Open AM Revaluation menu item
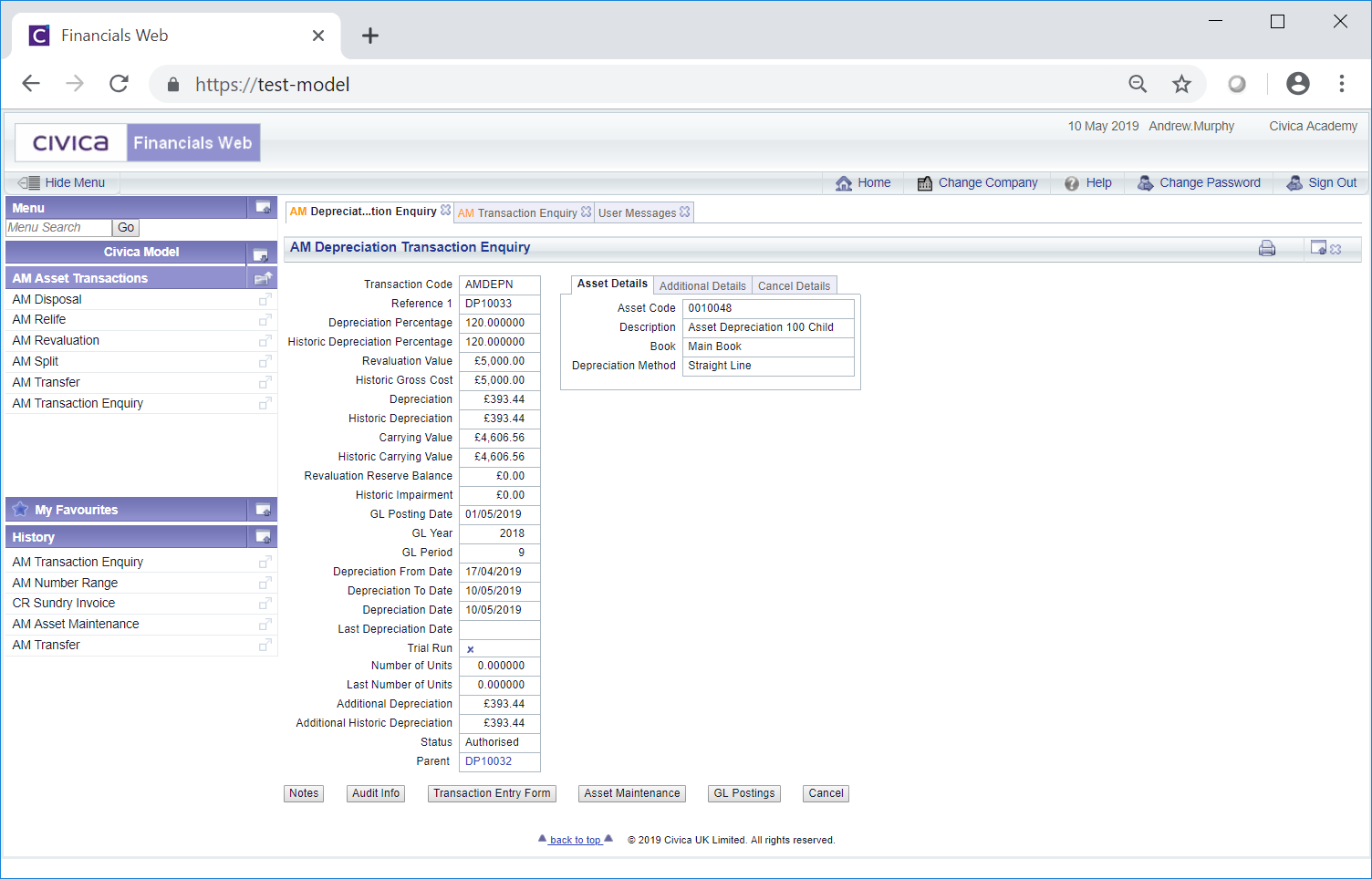 [x=56, y=340]
